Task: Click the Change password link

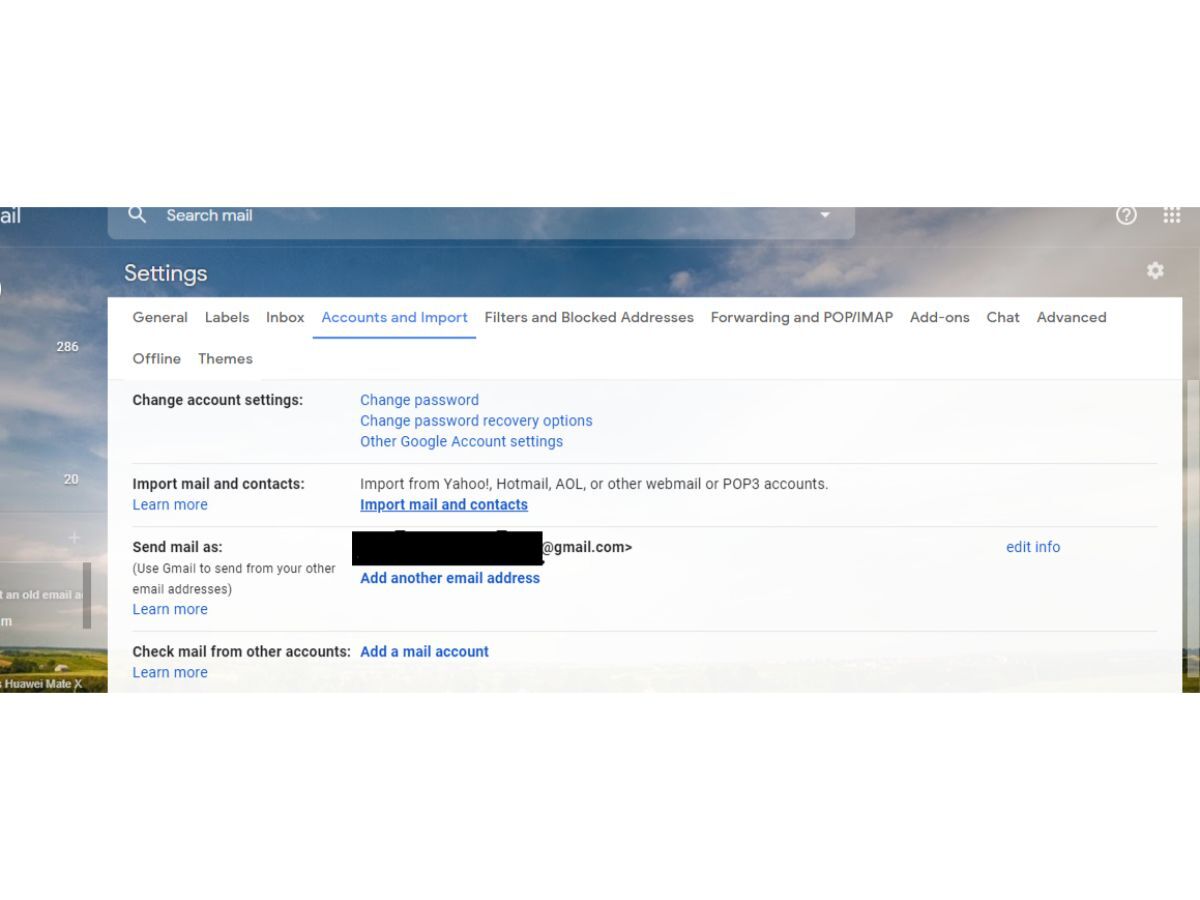Action: click(x=419, y=400)
